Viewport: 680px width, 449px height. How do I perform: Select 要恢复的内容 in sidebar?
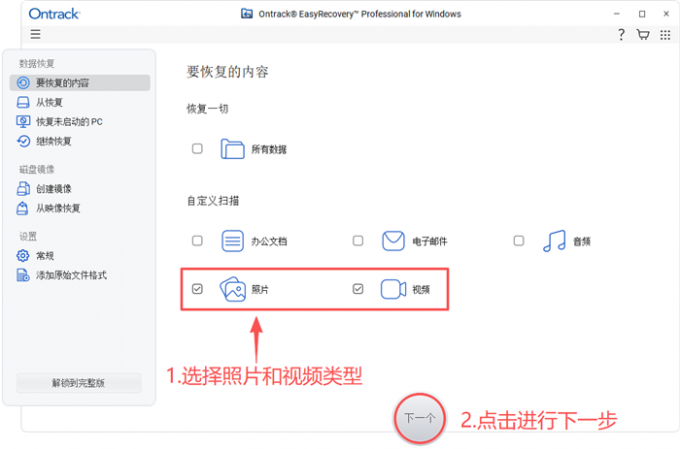(80, 83)
